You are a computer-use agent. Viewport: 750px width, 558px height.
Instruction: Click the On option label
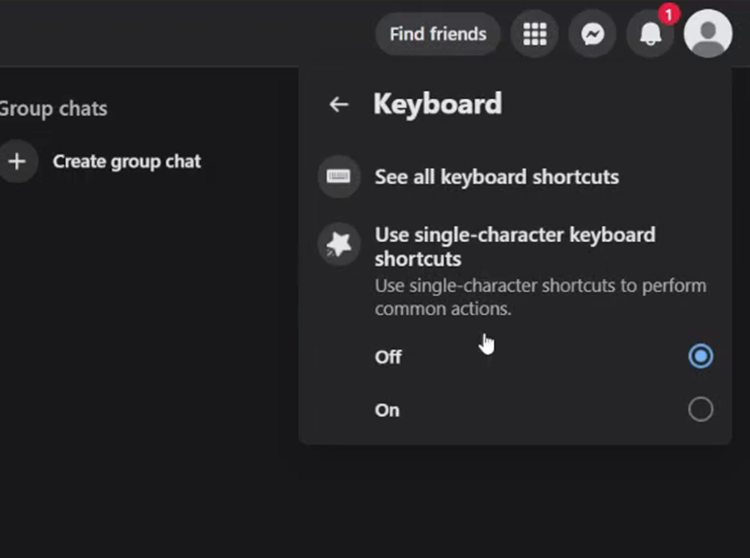click(387, 410)
